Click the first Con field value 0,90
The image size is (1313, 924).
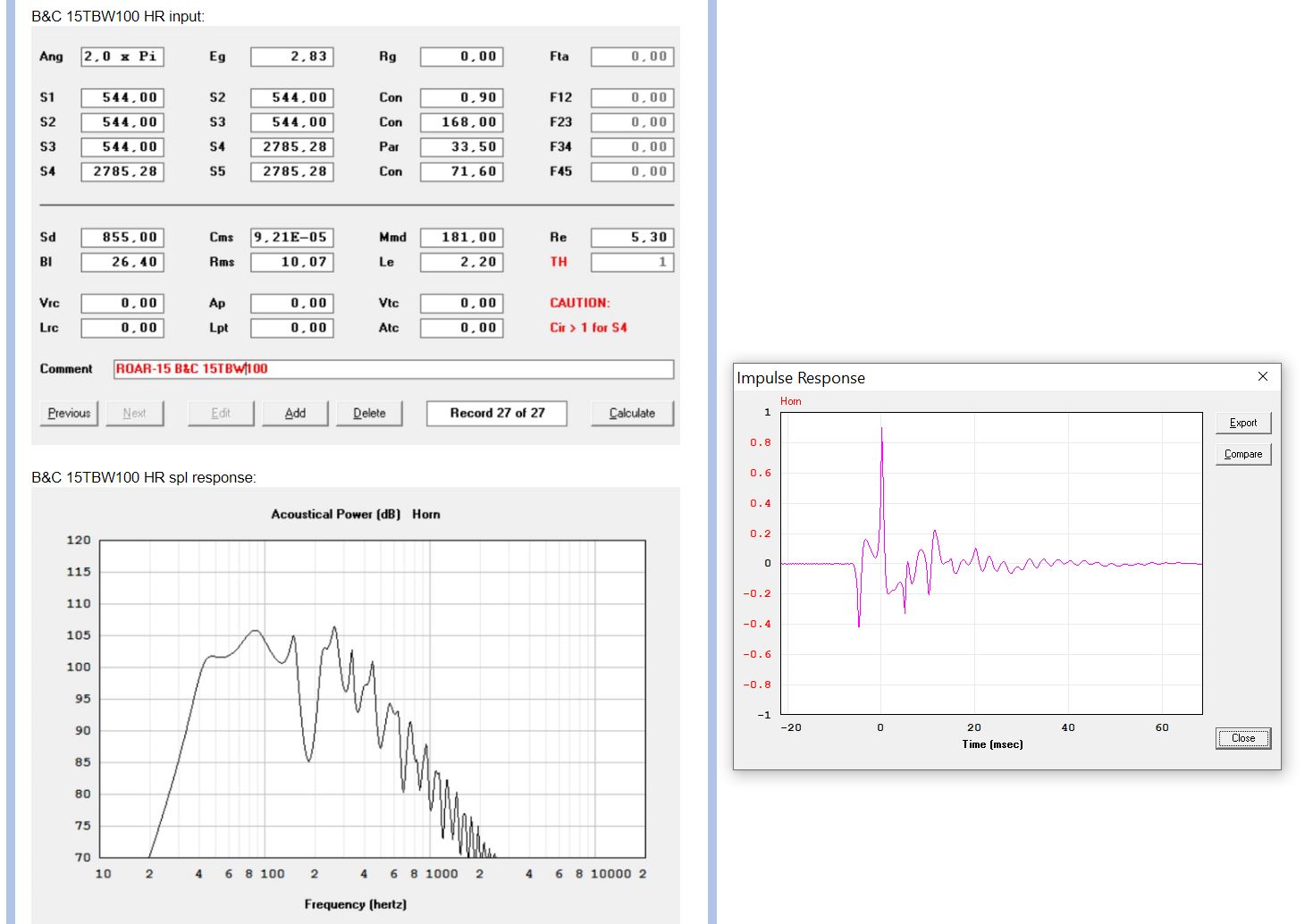pyautogui.click(x=461, y=98)
